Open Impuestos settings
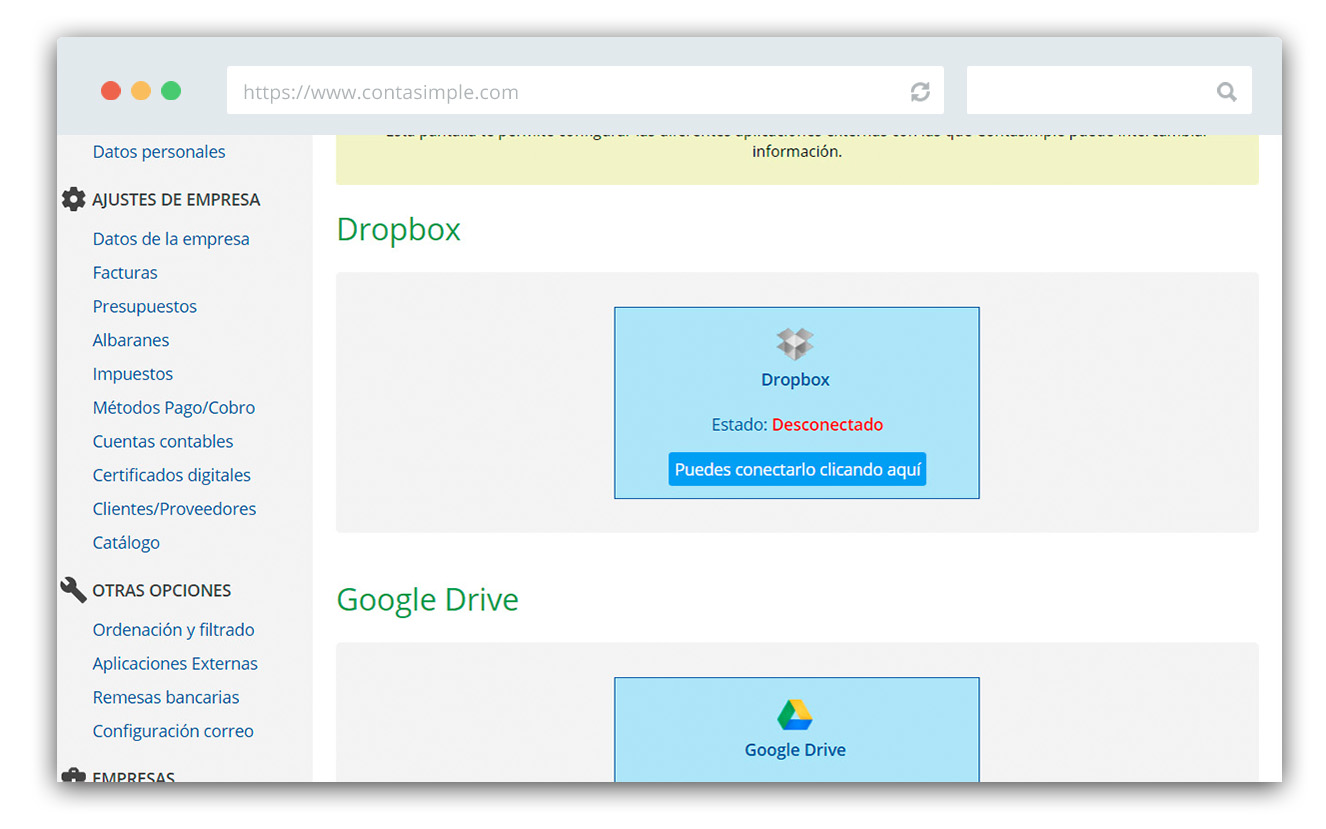This screenshot has height=829, width=1326. tap(133, 374)
